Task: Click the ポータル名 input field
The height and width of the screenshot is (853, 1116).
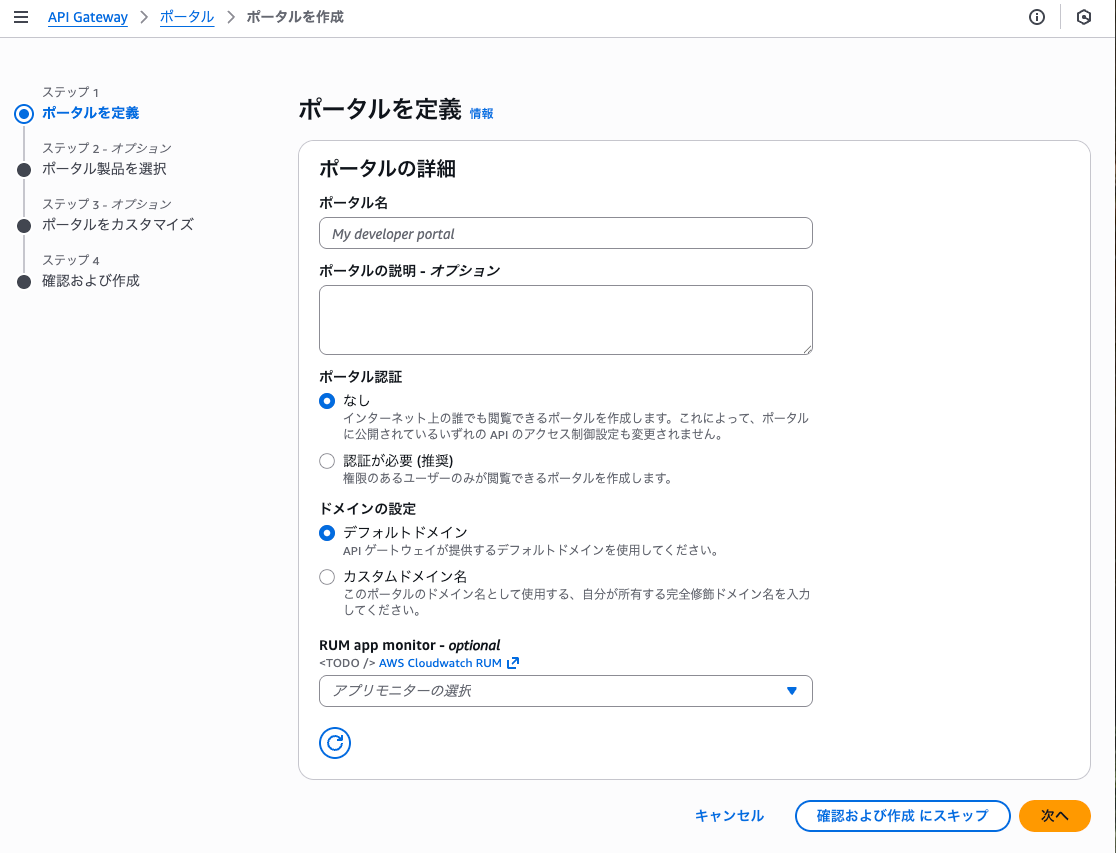Action: coord(565,233)
